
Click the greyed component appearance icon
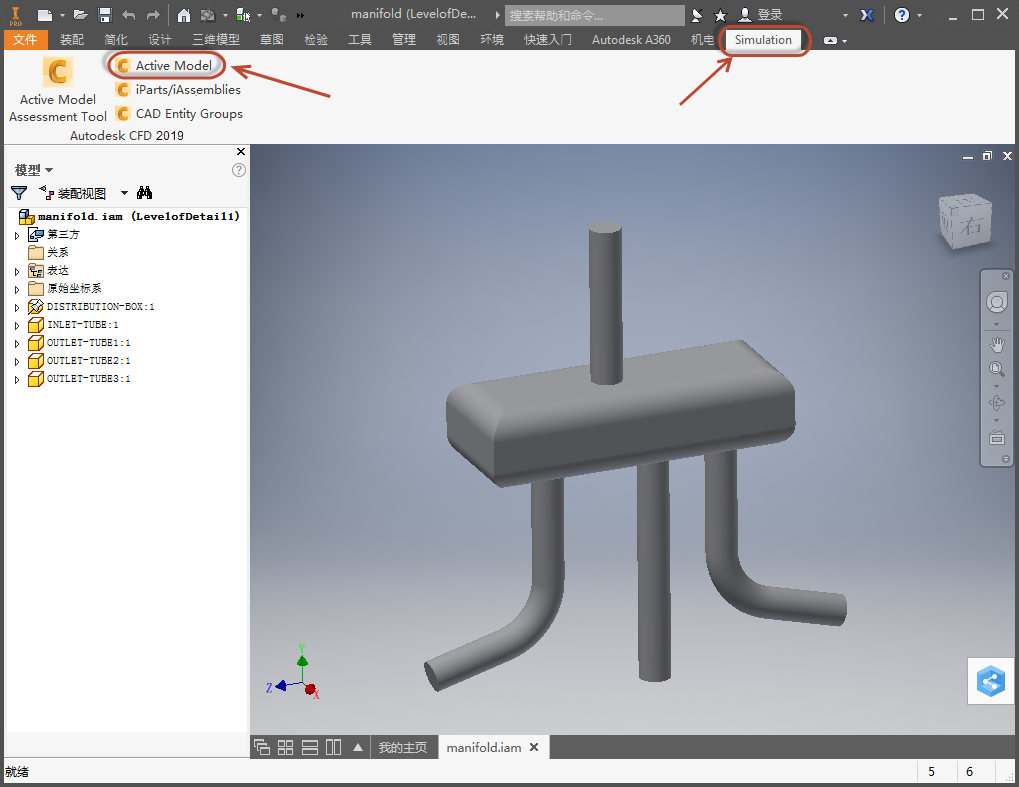tap(278, 15)
